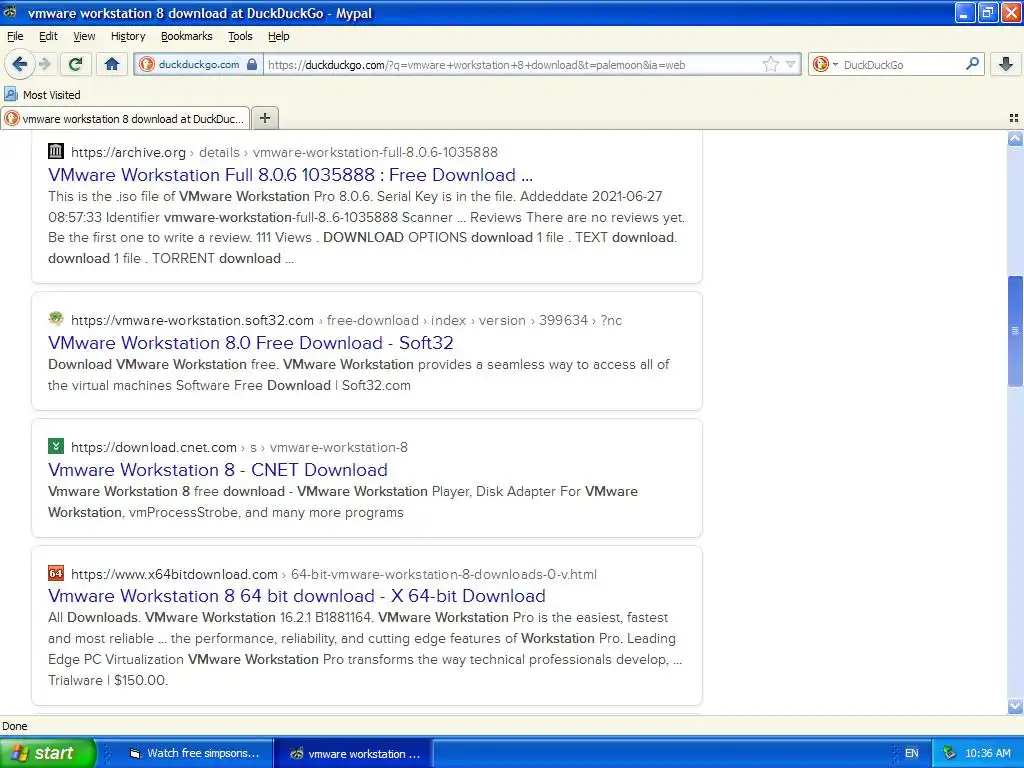Click the page scrollbar down arrow
This screenshot has height=768, width=1024.
[1015, 707]
